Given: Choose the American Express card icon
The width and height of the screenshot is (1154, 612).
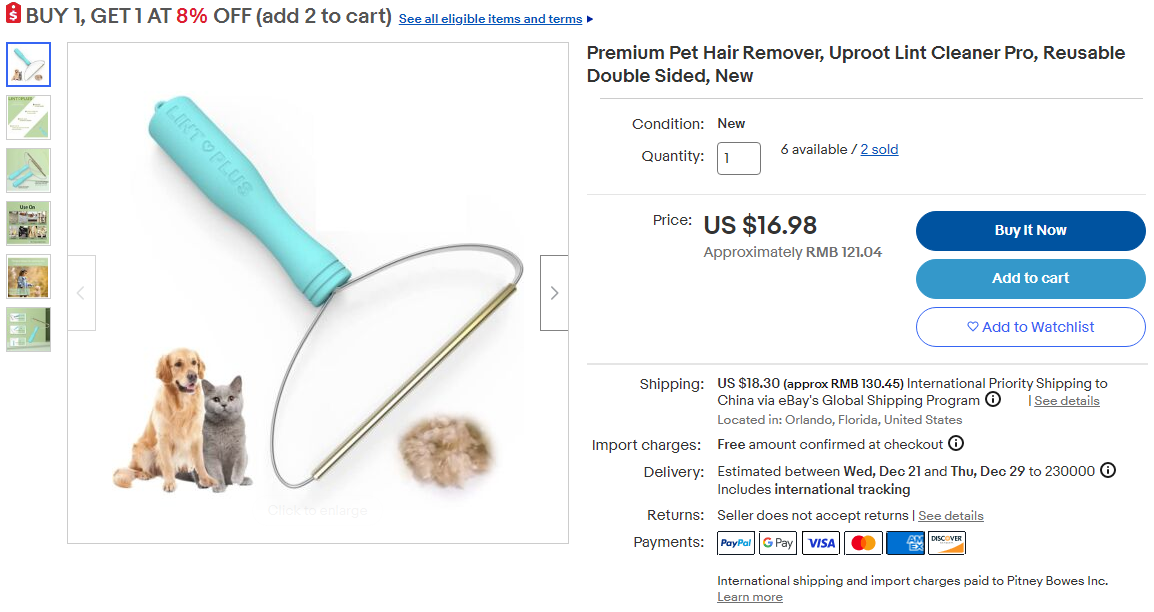Looking at the screenshot, I should [905, 543].
